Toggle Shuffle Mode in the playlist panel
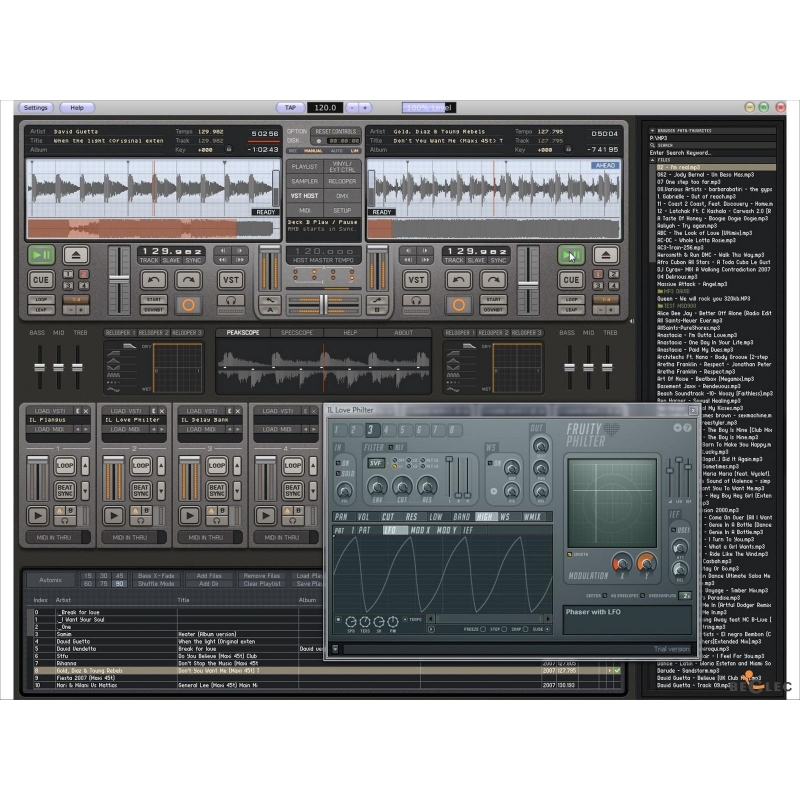 coord(158,584)
